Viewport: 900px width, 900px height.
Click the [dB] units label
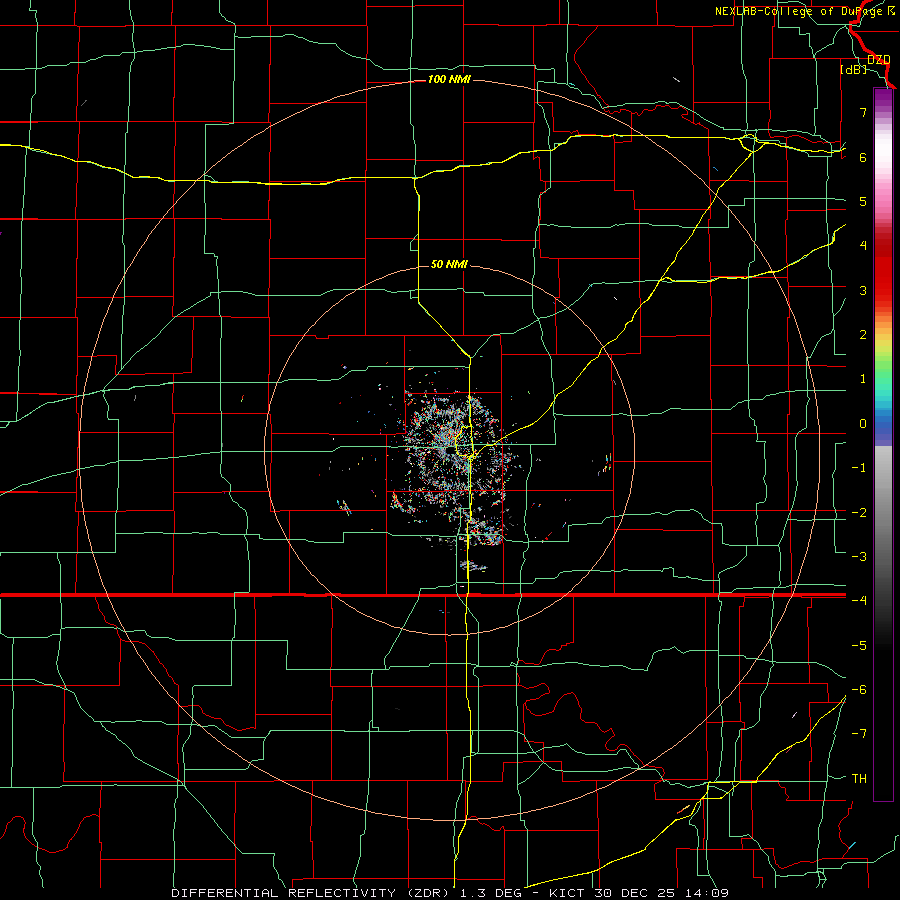point(854,70)
